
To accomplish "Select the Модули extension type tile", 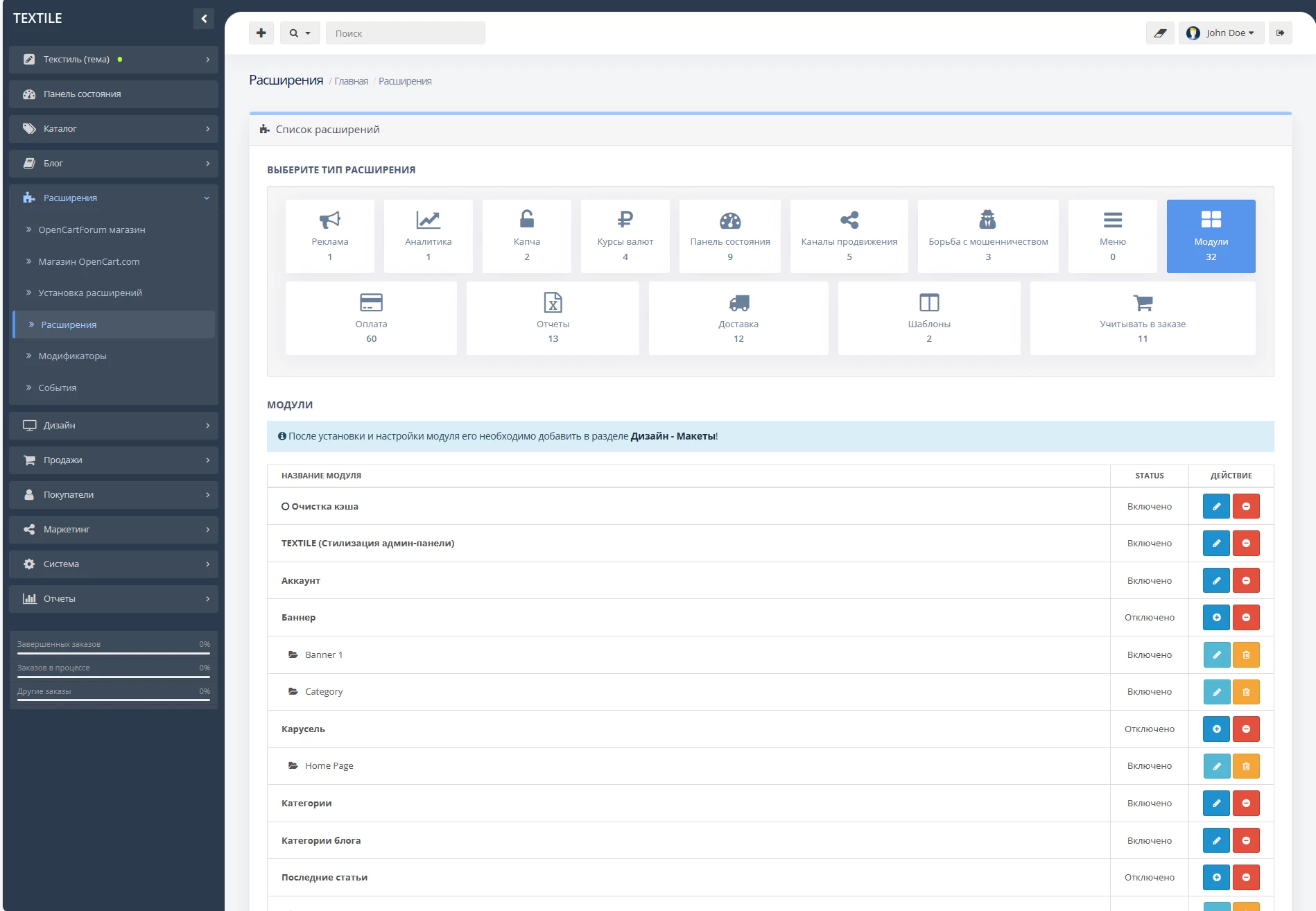I will 1211,236.
